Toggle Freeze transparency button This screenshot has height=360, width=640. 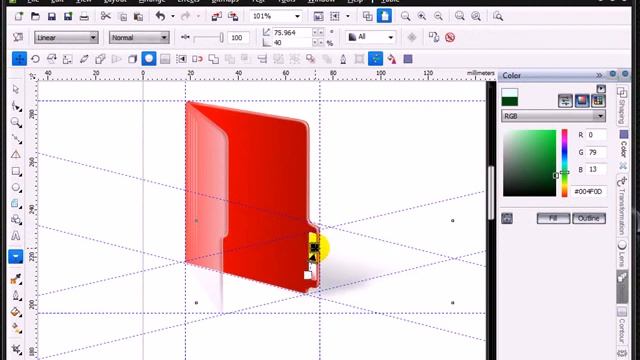[x=412, y=38]
